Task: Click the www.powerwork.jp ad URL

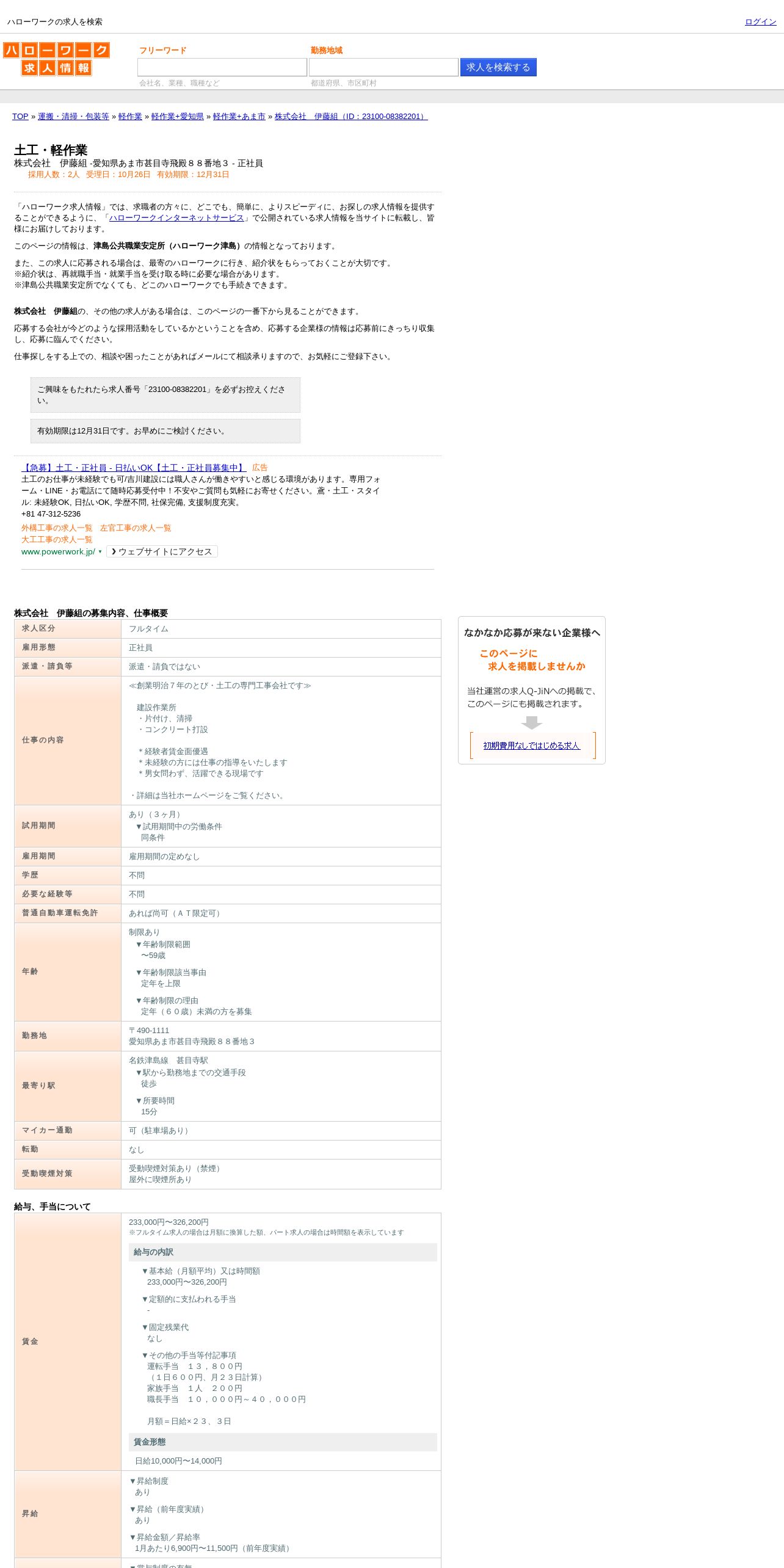Action: click(58, 552)
